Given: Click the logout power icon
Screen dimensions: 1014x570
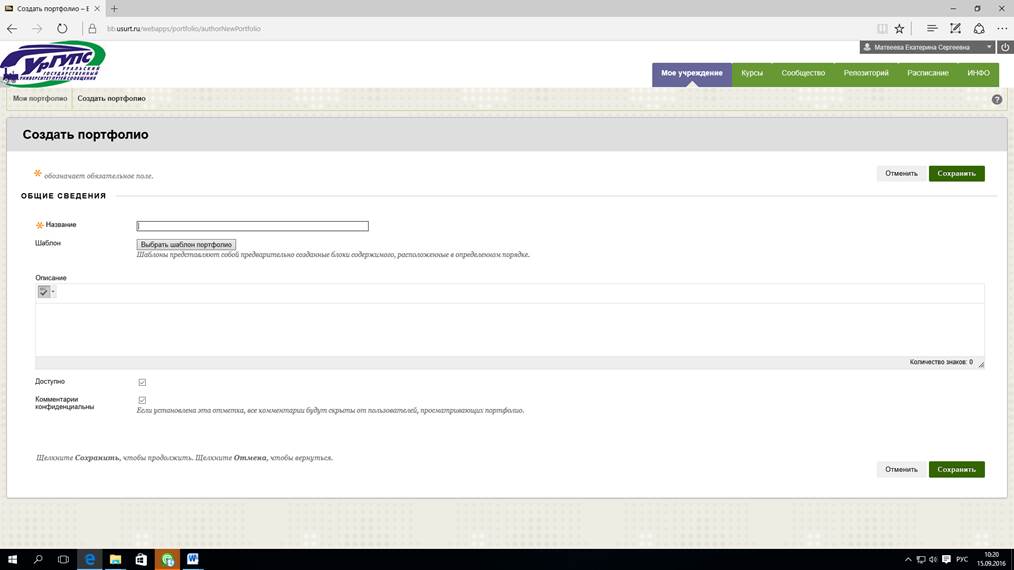Looking at the screenshot, I should (1005, 47).
